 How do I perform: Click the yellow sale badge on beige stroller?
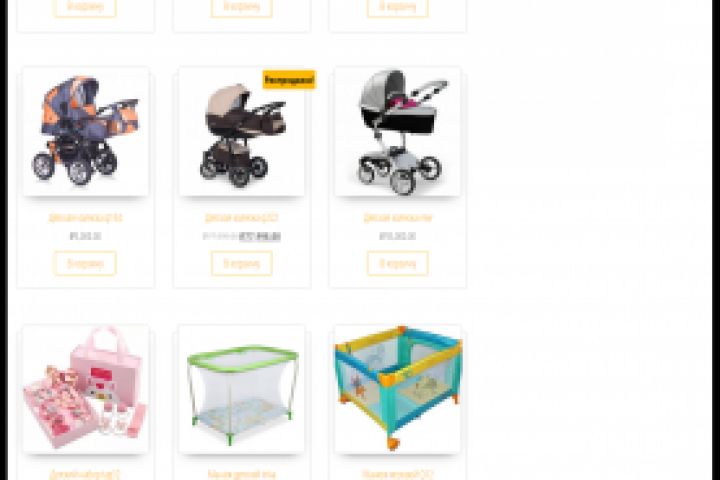(289, 80)
